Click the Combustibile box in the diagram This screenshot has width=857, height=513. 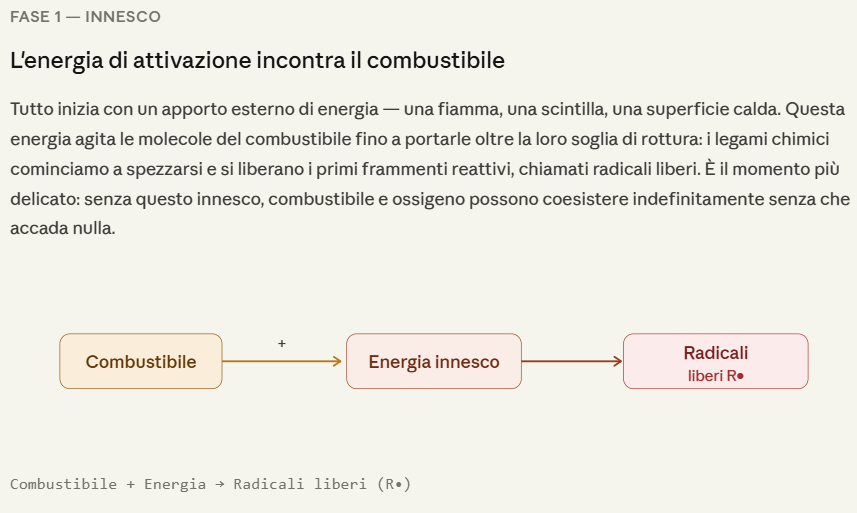click(141, 361)
